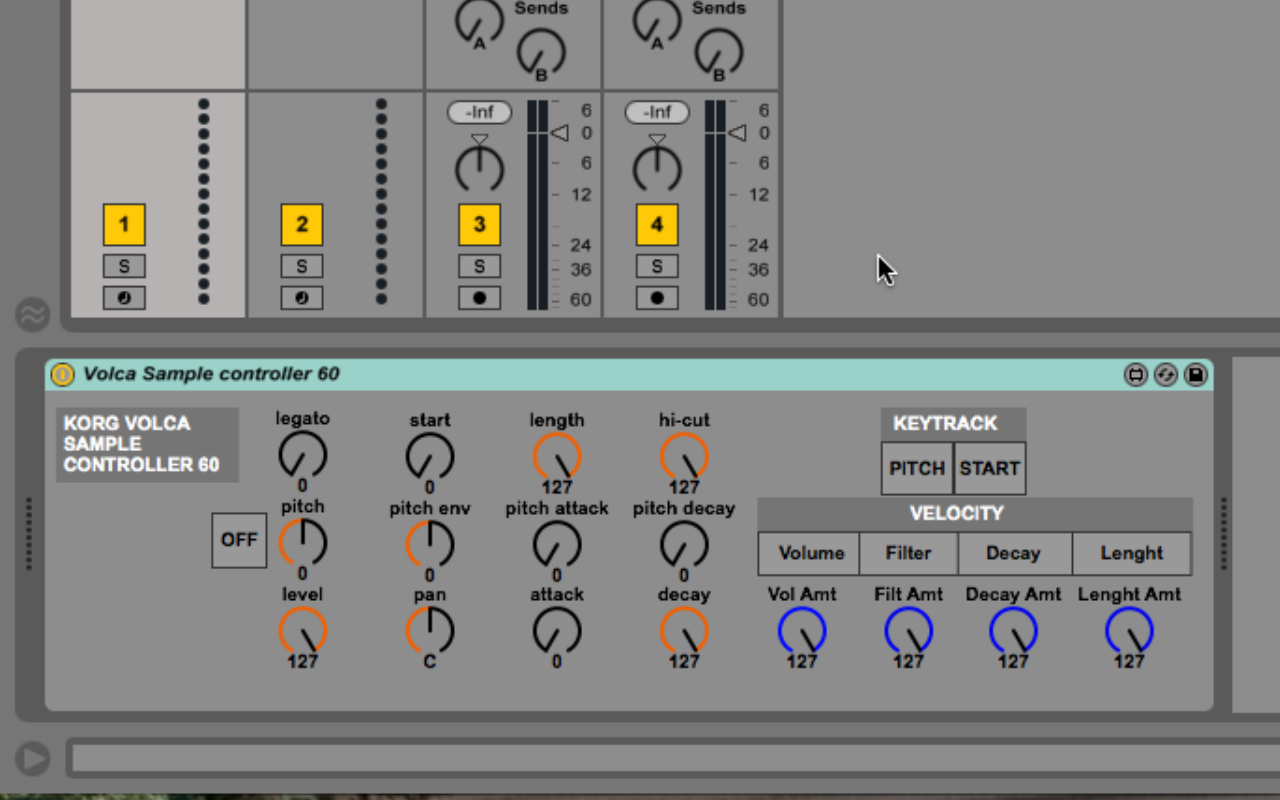Toggle the Volca Sample controller device activator
Screen dimensions: 1280x800
tap(62, 374)
